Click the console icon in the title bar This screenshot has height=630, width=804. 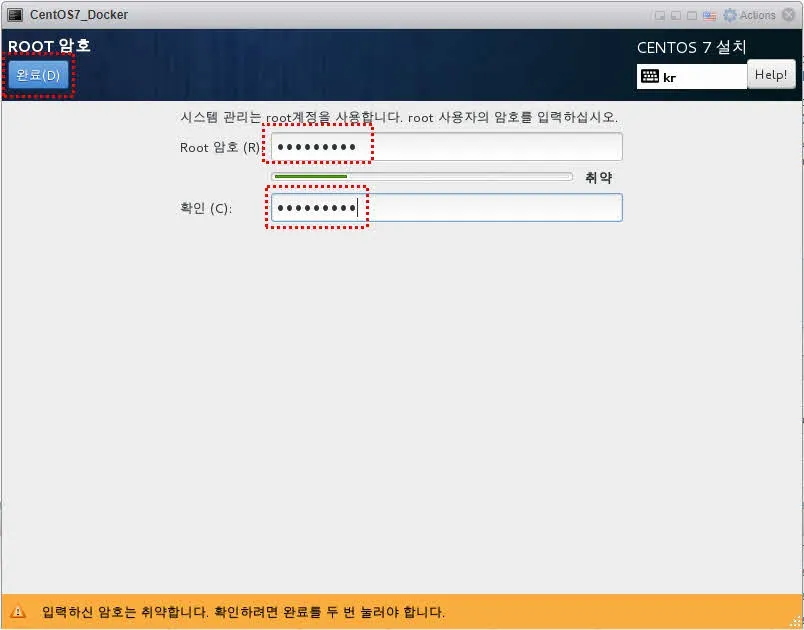[x=15, y=15]
